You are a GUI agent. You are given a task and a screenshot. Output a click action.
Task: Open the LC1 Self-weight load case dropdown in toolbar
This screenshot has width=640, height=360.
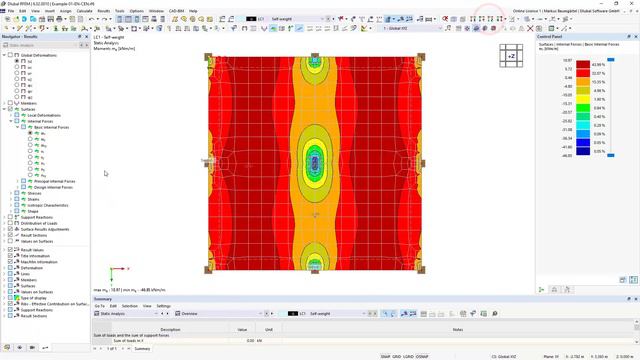[322, 19]
